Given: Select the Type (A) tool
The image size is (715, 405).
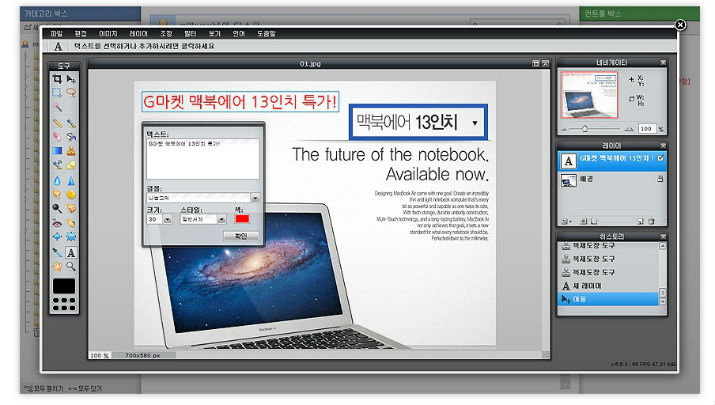Looking at the screenshot, I should (71, 252).
